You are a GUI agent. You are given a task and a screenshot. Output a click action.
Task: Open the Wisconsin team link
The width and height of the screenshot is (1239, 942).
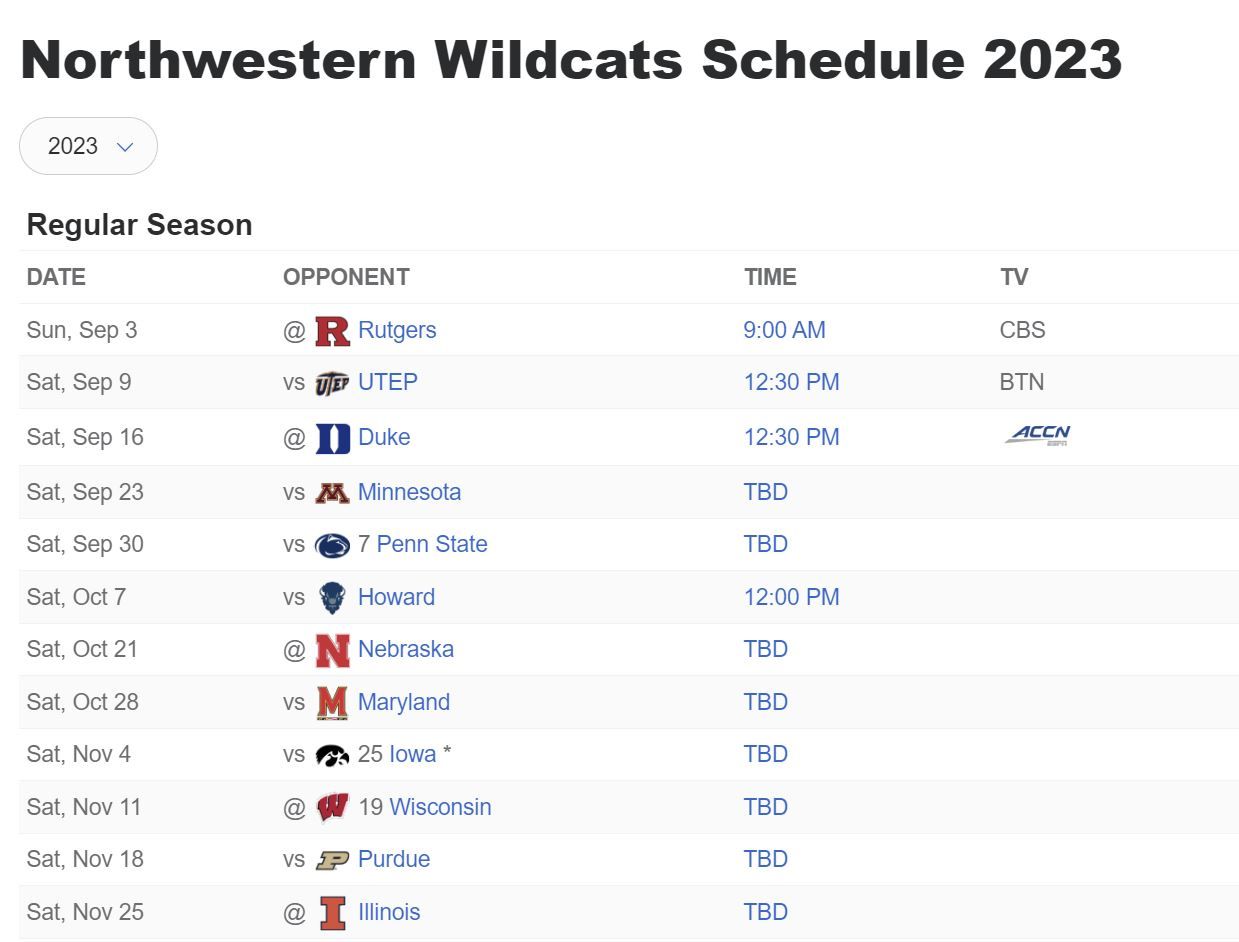[440, 807]
